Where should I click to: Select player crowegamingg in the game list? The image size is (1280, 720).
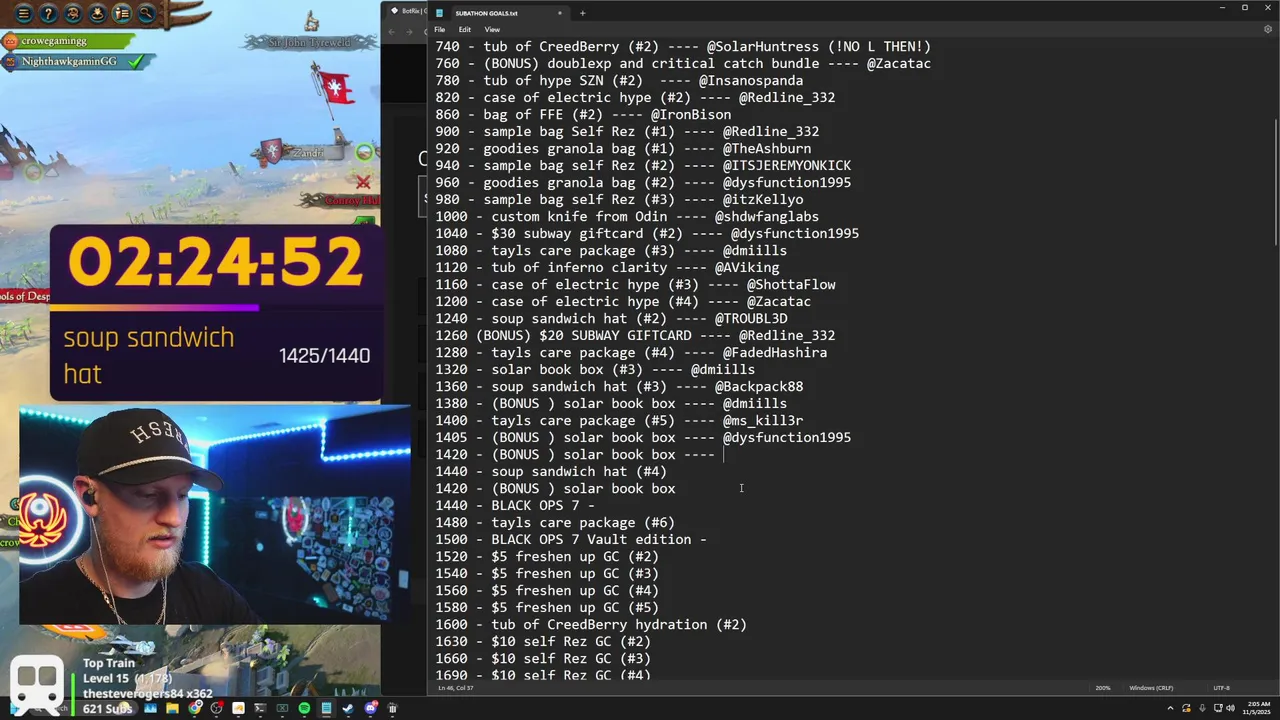pos(67,41)
